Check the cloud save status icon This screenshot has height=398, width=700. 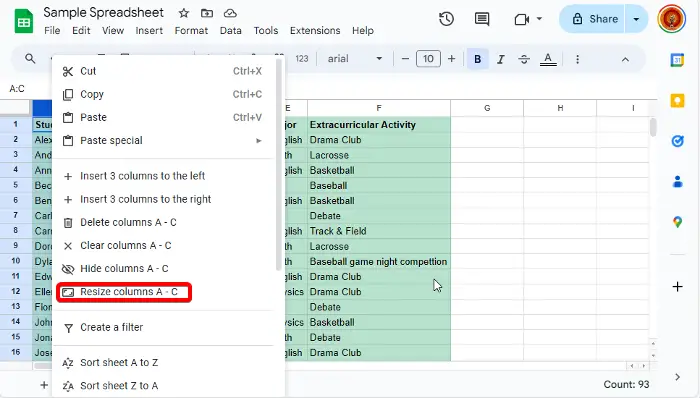[230, 13]
